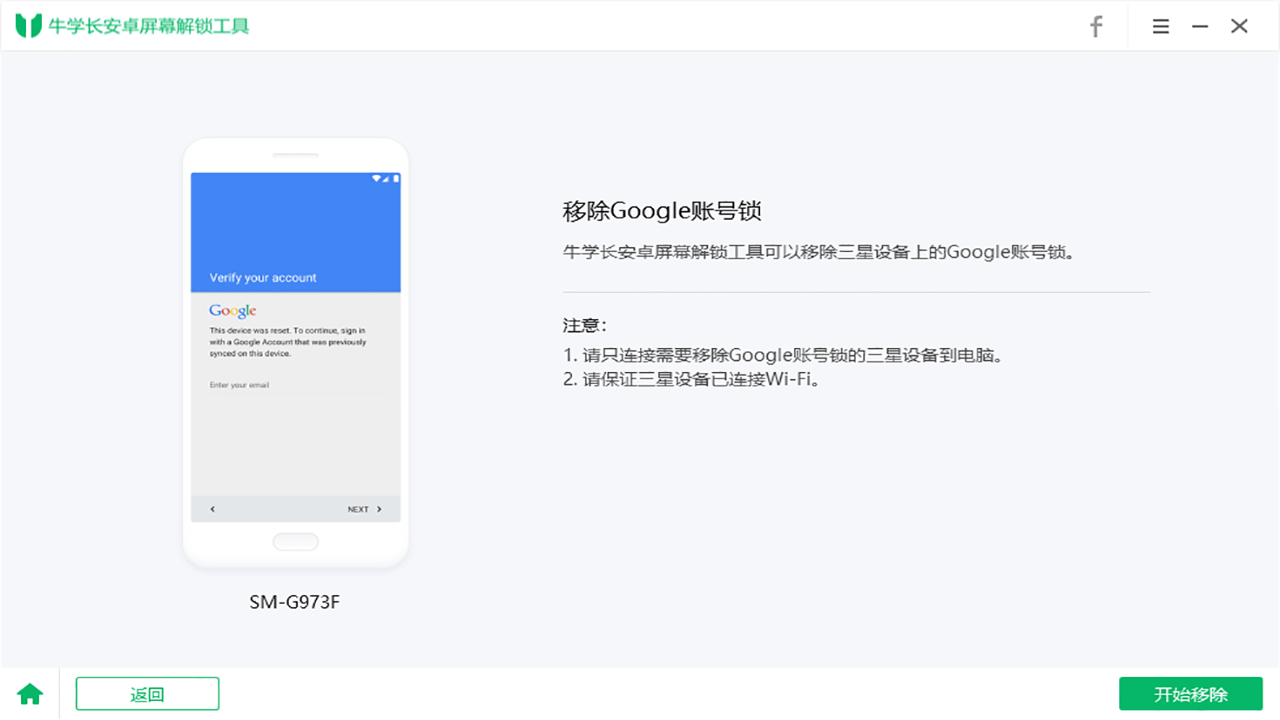Click the back arrow in the phone preview
The width and height of the screenshot is (1280, 720).
[211, 508]
